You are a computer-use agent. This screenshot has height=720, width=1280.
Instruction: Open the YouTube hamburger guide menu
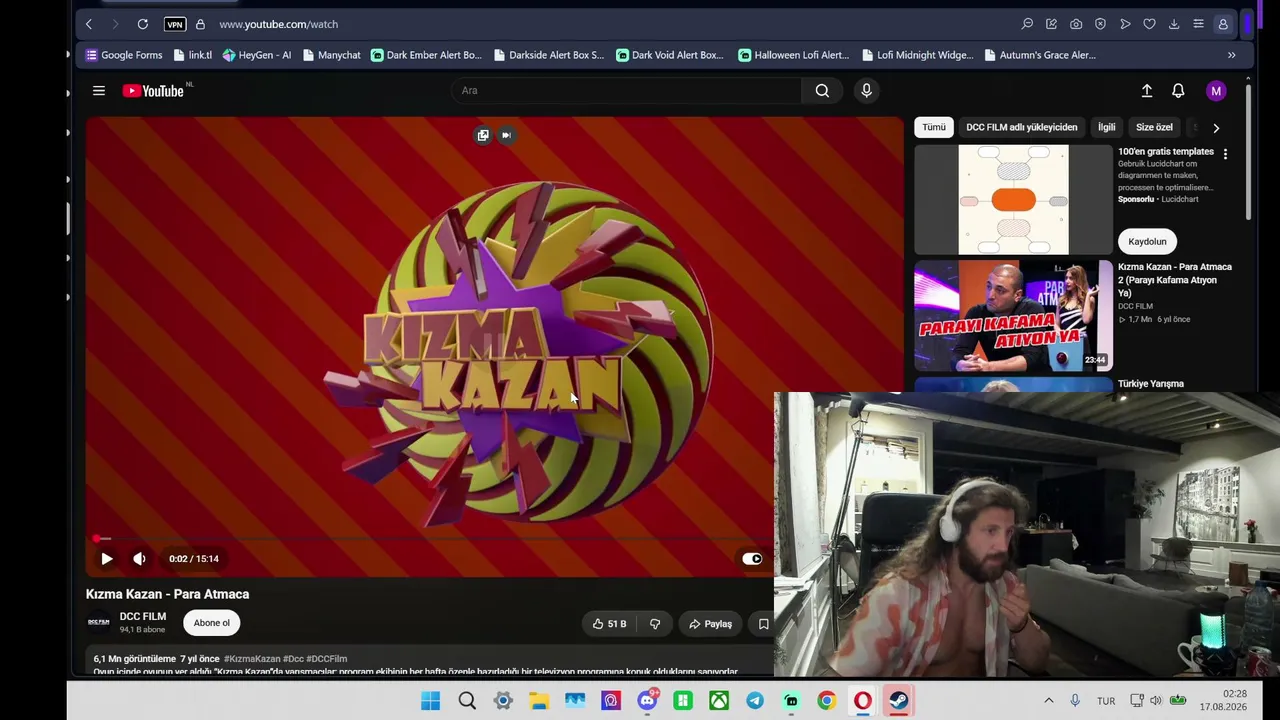tap(99, 91)
